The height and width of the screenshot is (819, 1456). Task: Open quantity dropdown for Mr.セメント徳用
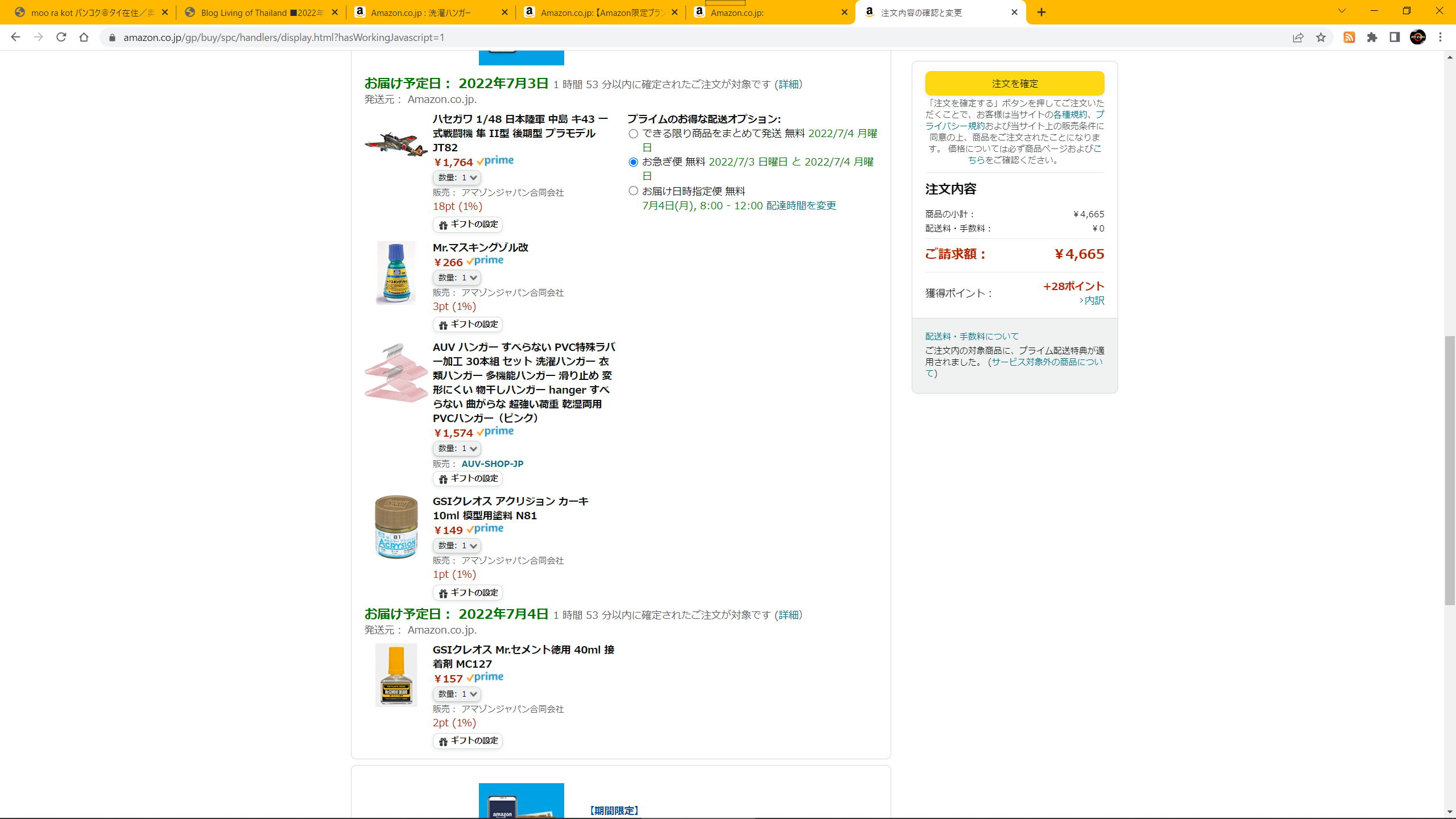click(x=457, y=694)
